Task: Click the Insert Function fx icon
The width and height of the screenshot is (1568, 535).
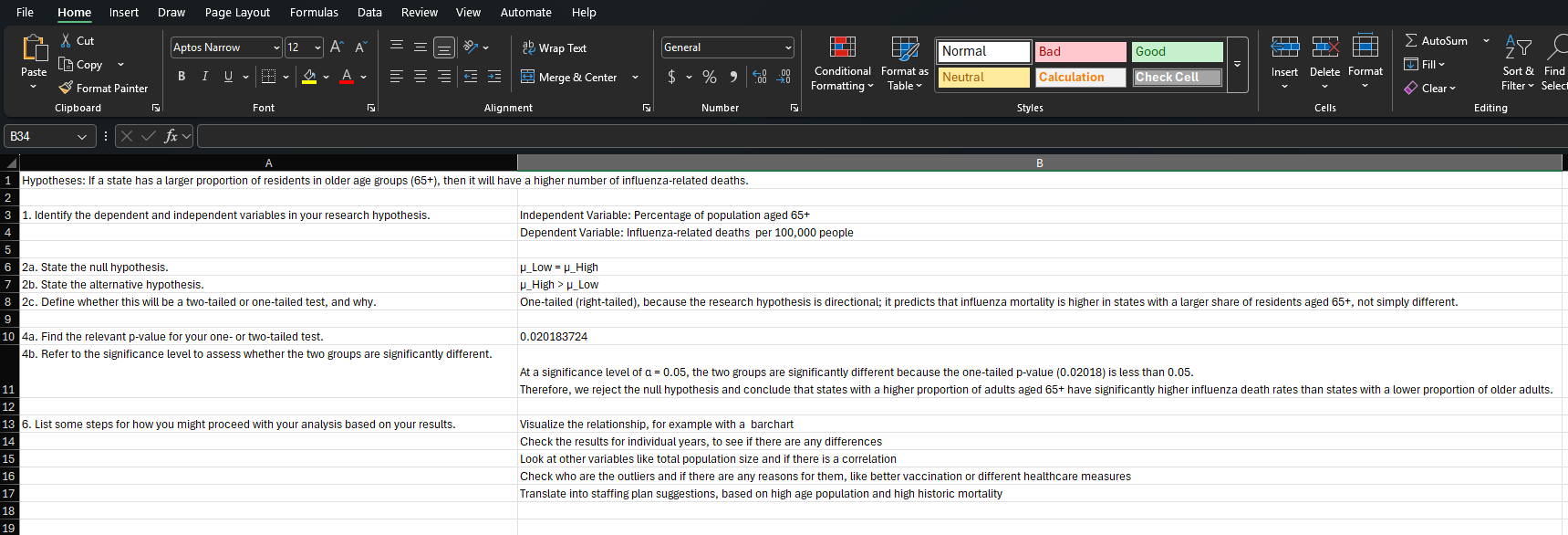Action: coord(171,136)
